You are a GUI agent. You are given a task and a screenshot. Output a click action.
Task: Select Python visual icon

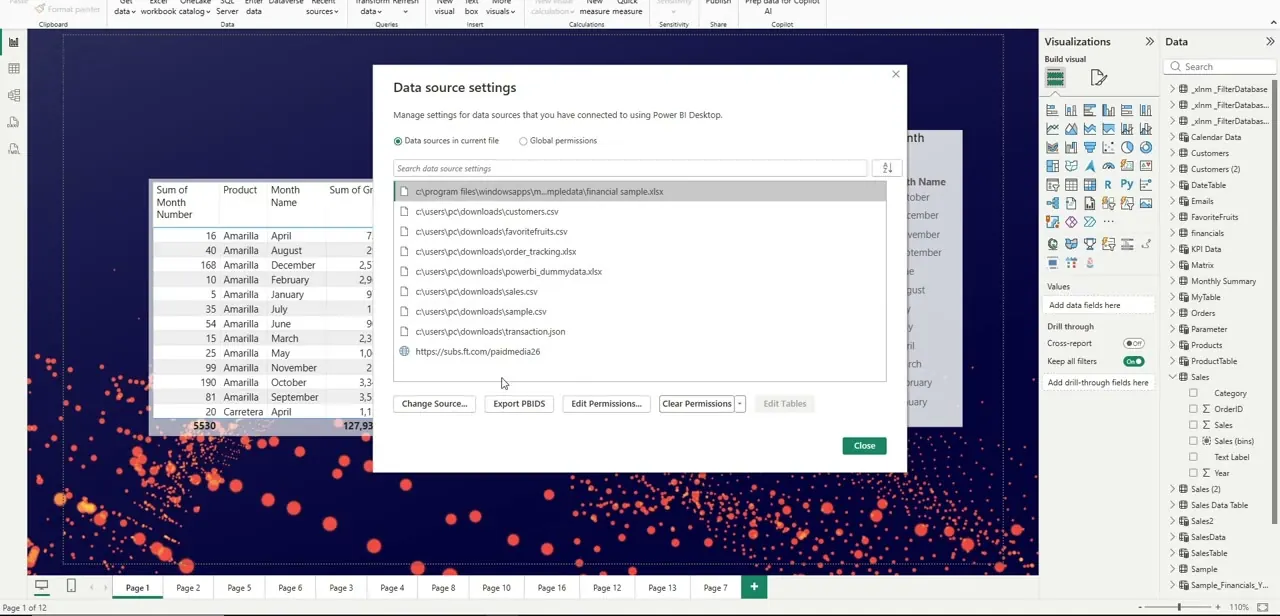tap(1127, 184)
